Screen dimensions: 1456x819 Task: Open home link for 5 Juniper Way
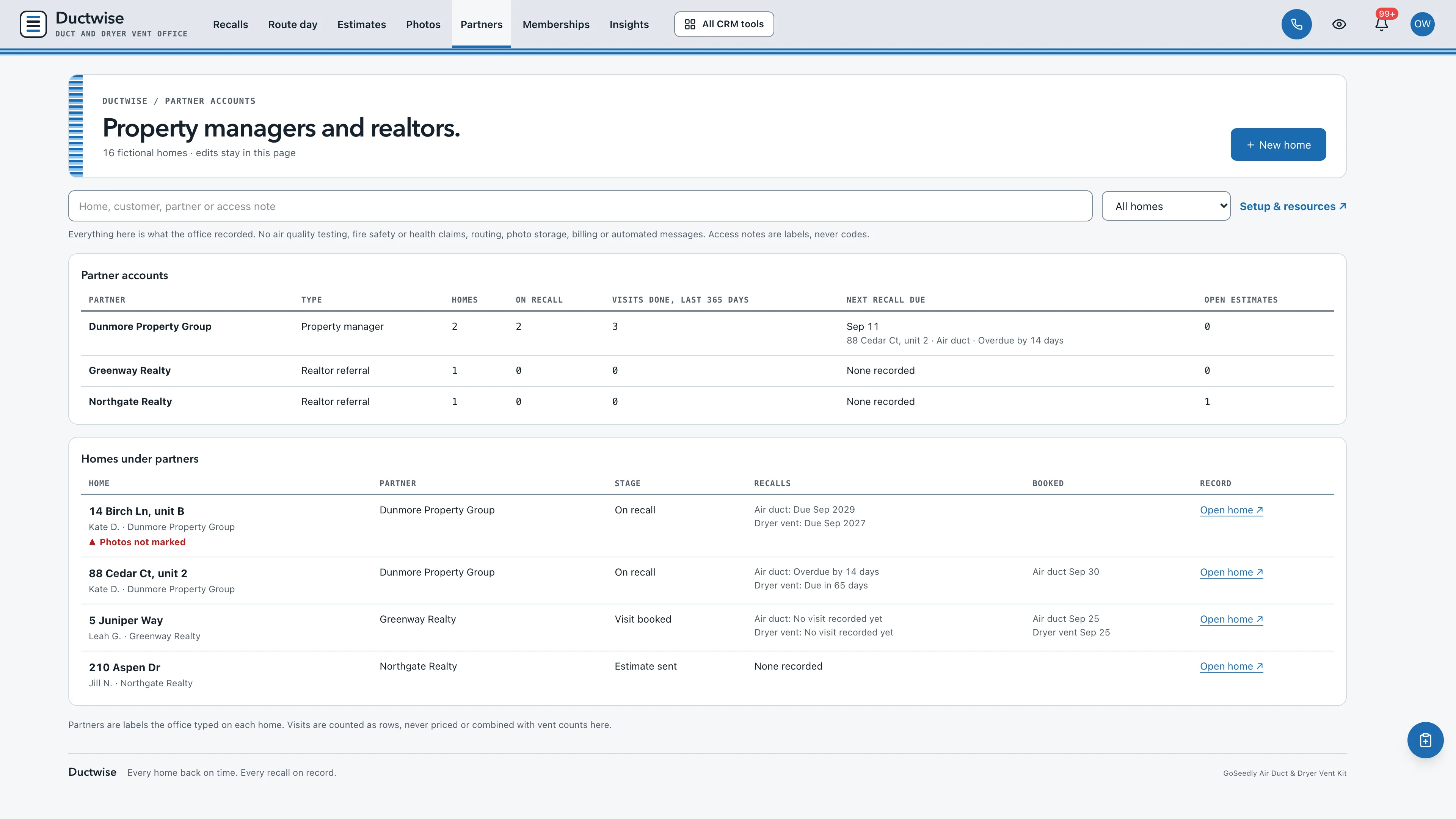[x=1232, y=619]
